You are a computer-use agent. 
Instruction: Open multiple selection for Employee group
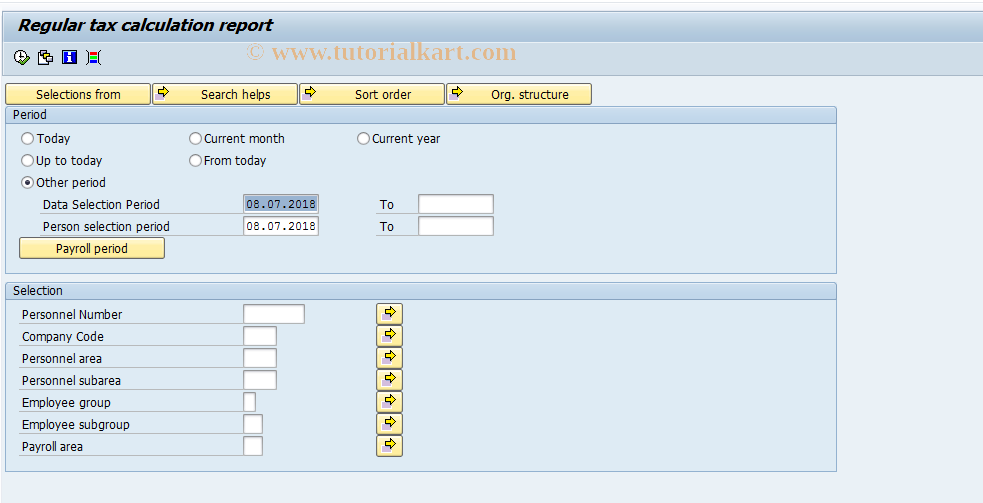pos(389,402)
